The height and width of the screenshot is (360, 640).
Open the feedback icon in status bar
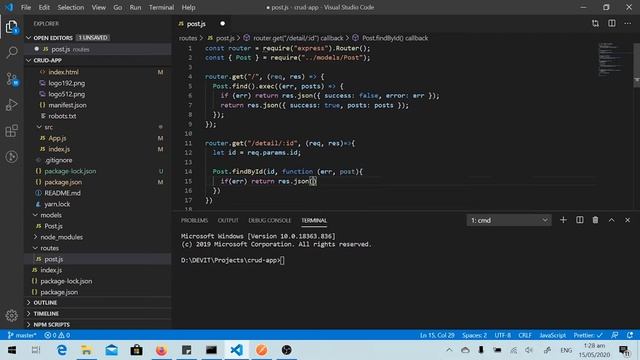615,335
